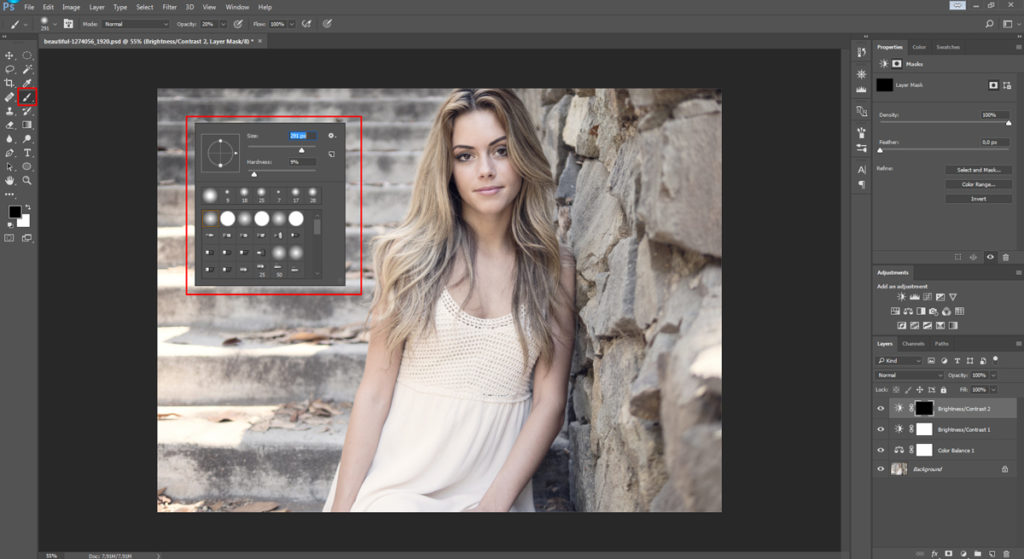Select the Crop tool
1024x559 pixels.
tap(10, 83)
